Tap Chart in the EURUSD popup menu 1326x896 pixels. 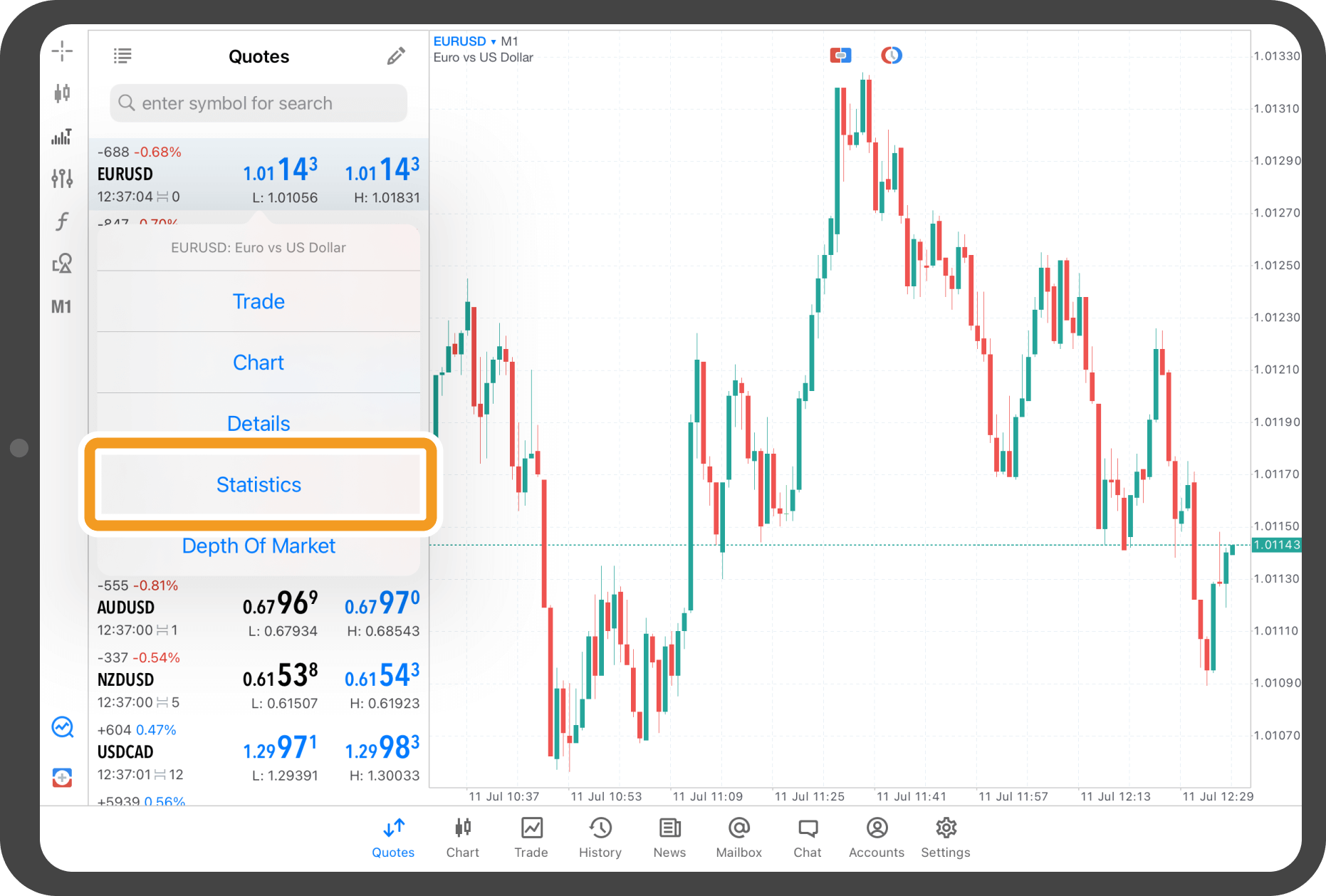[259, 363]
